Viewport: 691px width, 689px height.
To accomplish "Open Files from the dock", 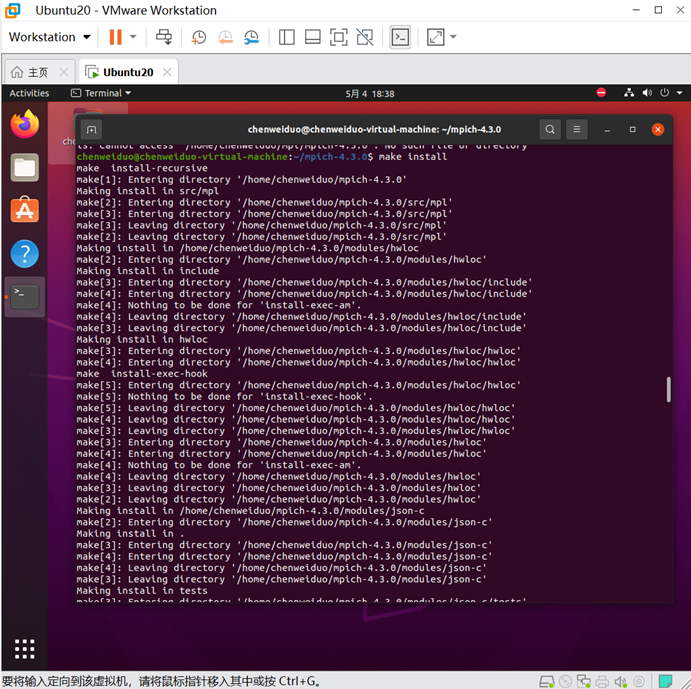I will [x=25, y=168].
